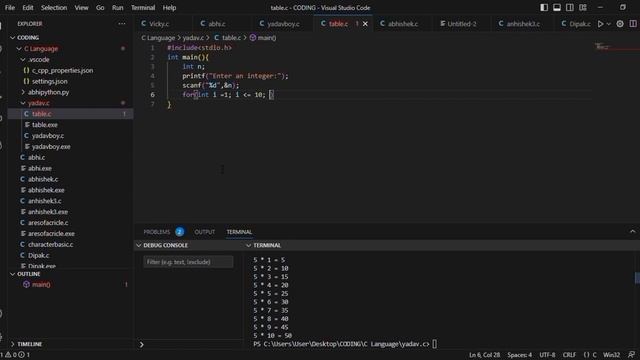Image resolution: width=640 pixels, height=360 pixels.
Task: Switch to Dipak.c editor tab
Action: point(579,24)
